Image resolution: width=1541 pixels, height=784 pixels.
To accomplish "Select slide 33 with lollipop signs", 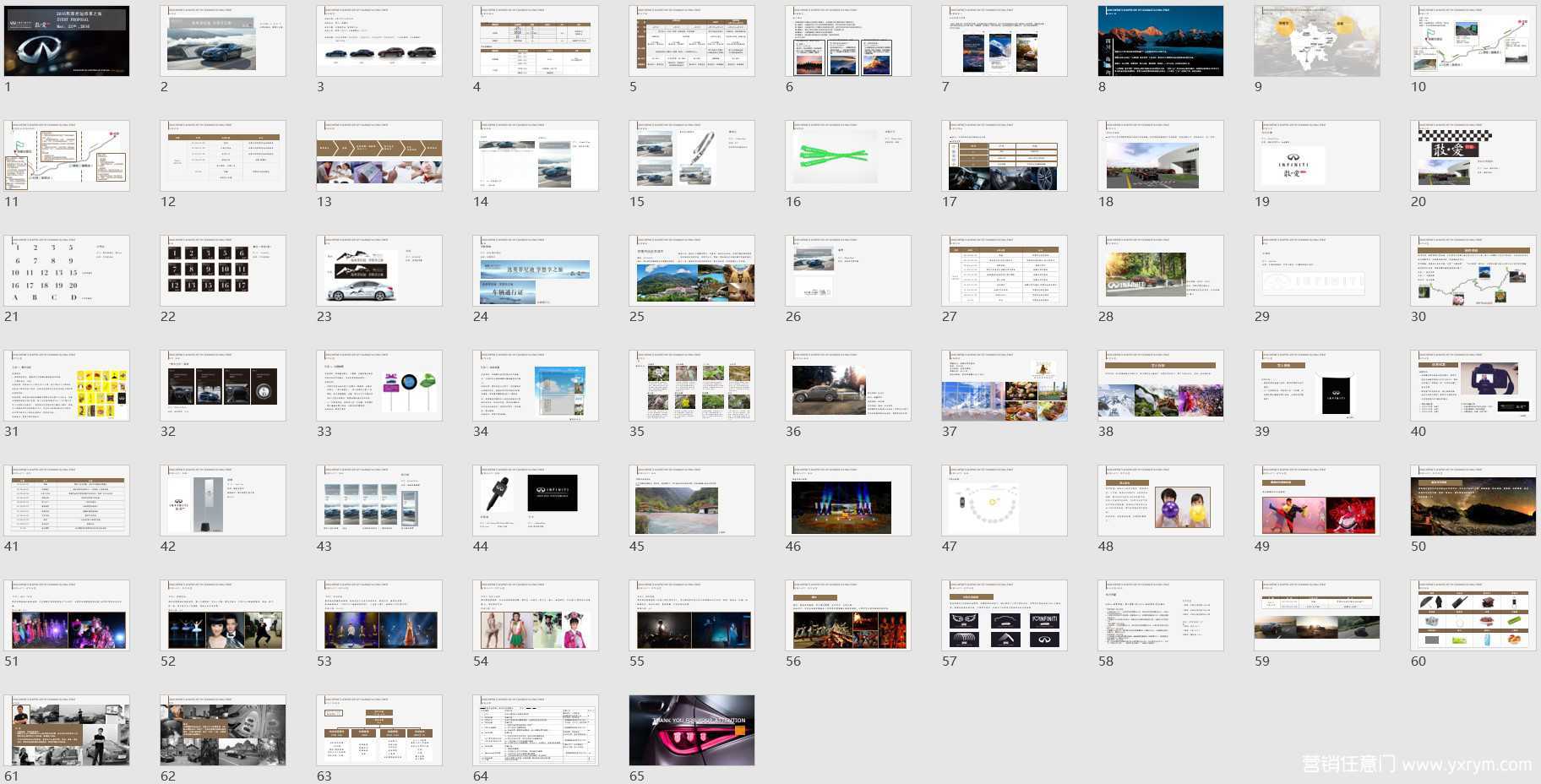I will pyautogui.click(x=379, y=386).
